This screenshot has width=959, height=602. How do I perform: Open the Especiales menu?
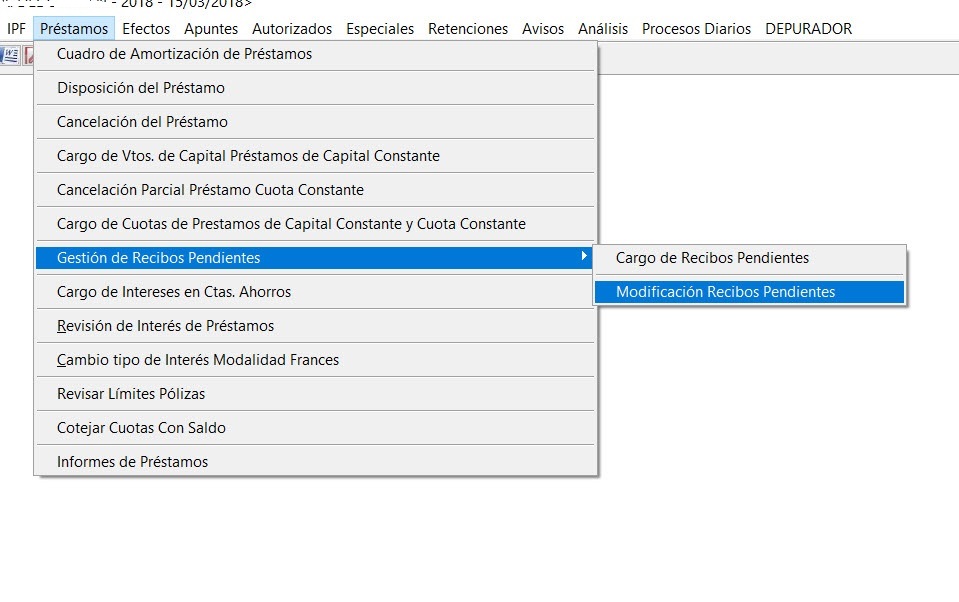pos(379,28)
